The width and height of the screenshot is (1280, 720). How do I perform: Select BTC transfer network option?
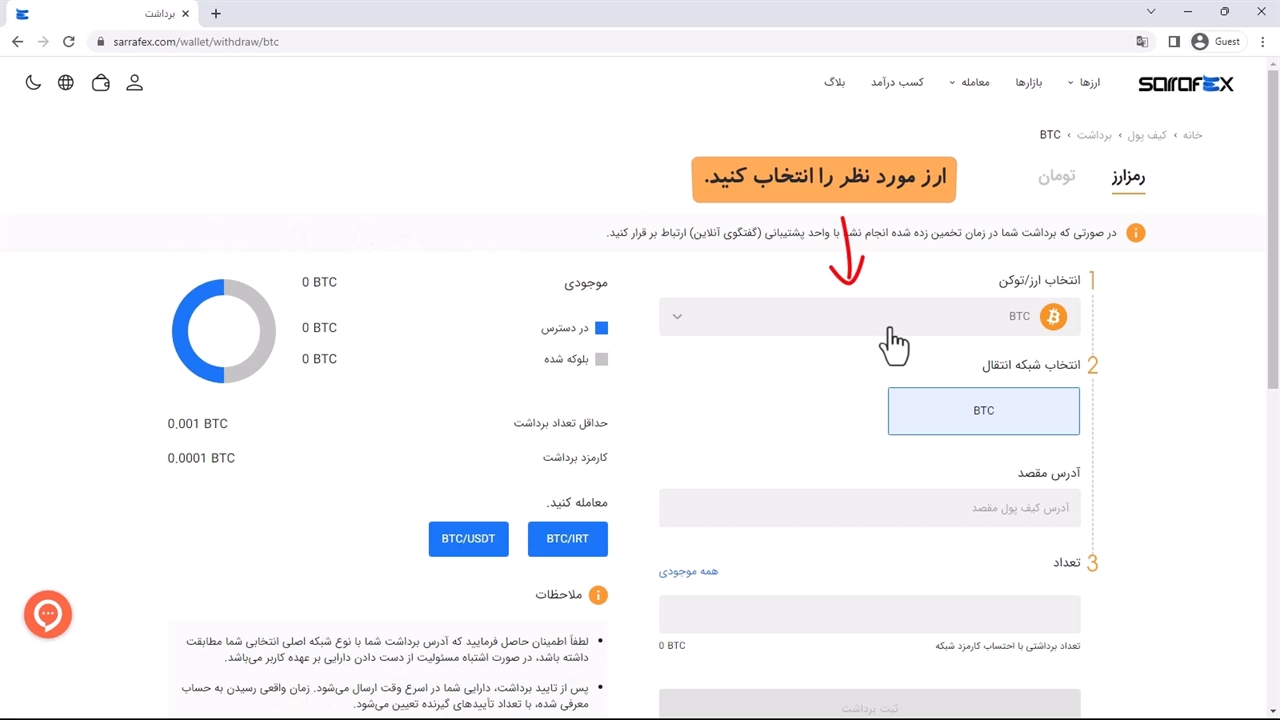pyautogui.click(x=983, y=411)
